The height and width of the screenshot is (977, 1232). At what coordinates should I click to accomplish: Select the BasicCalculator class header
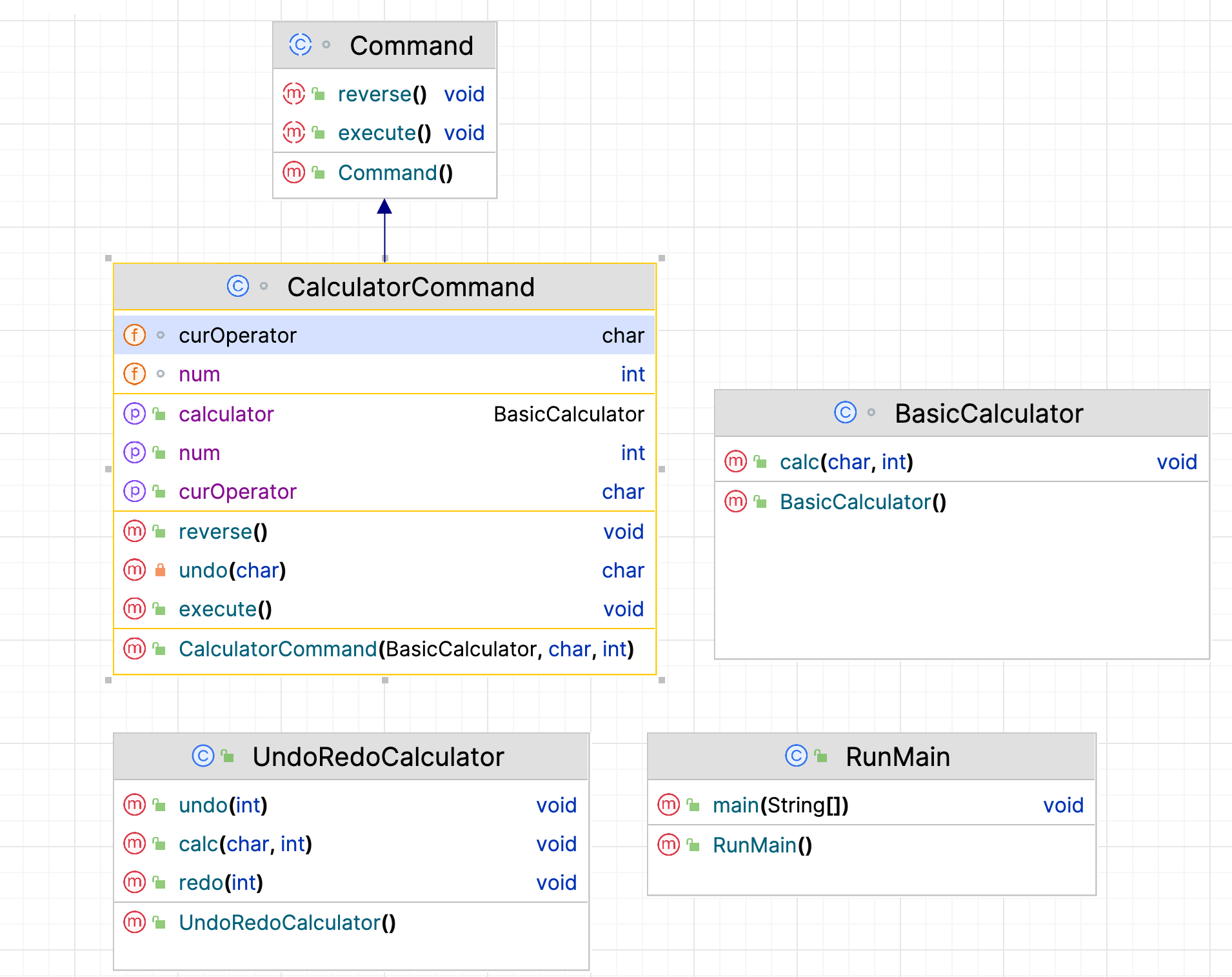tap(962, 413)
